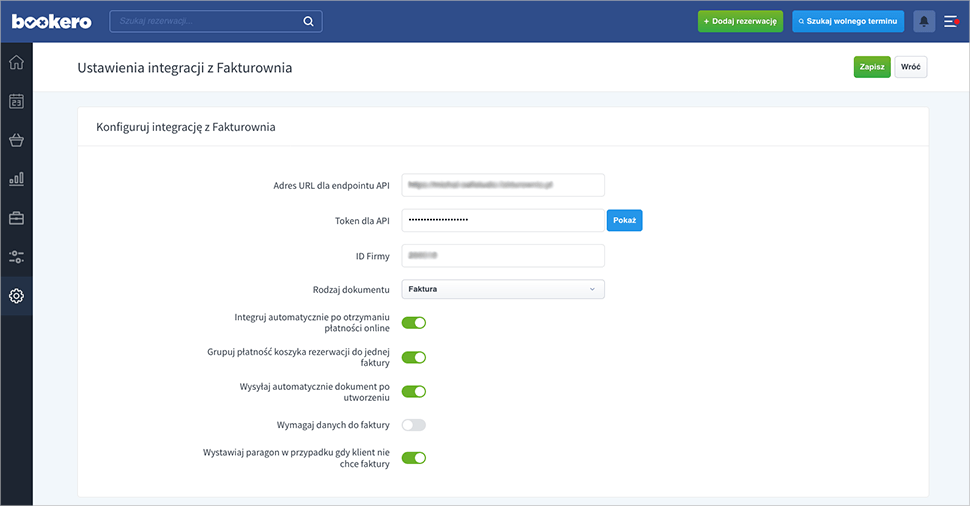Screen dimensions: 970x506
Task: Open the settings gear sidebar icon
Action: [x=17, y=296]
